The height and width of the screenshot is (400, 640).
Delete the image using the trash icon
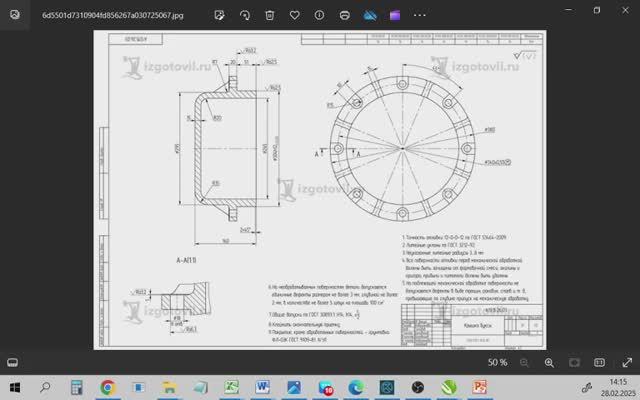pyautogui.click(x=270, y=15)
